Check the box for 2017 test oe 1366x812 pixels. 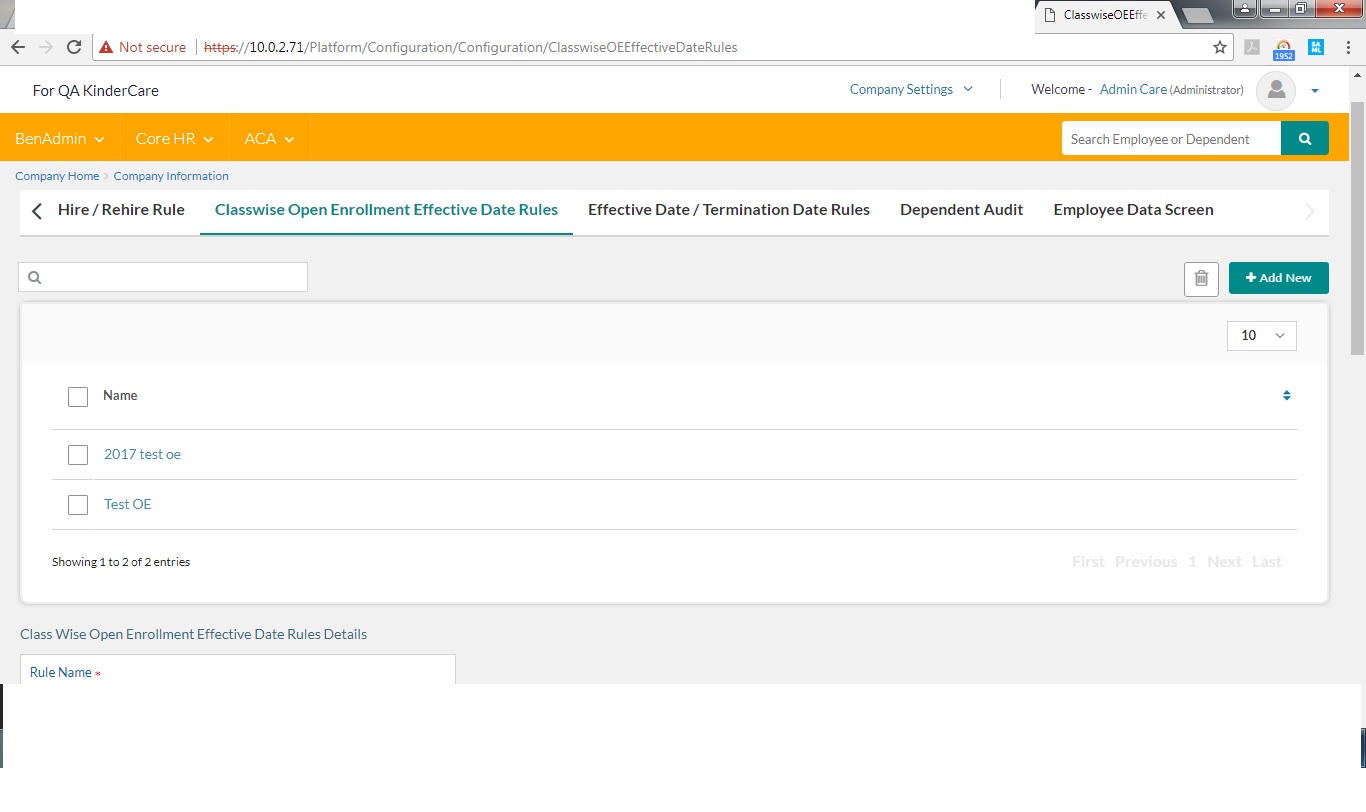(x=78, y=455)
